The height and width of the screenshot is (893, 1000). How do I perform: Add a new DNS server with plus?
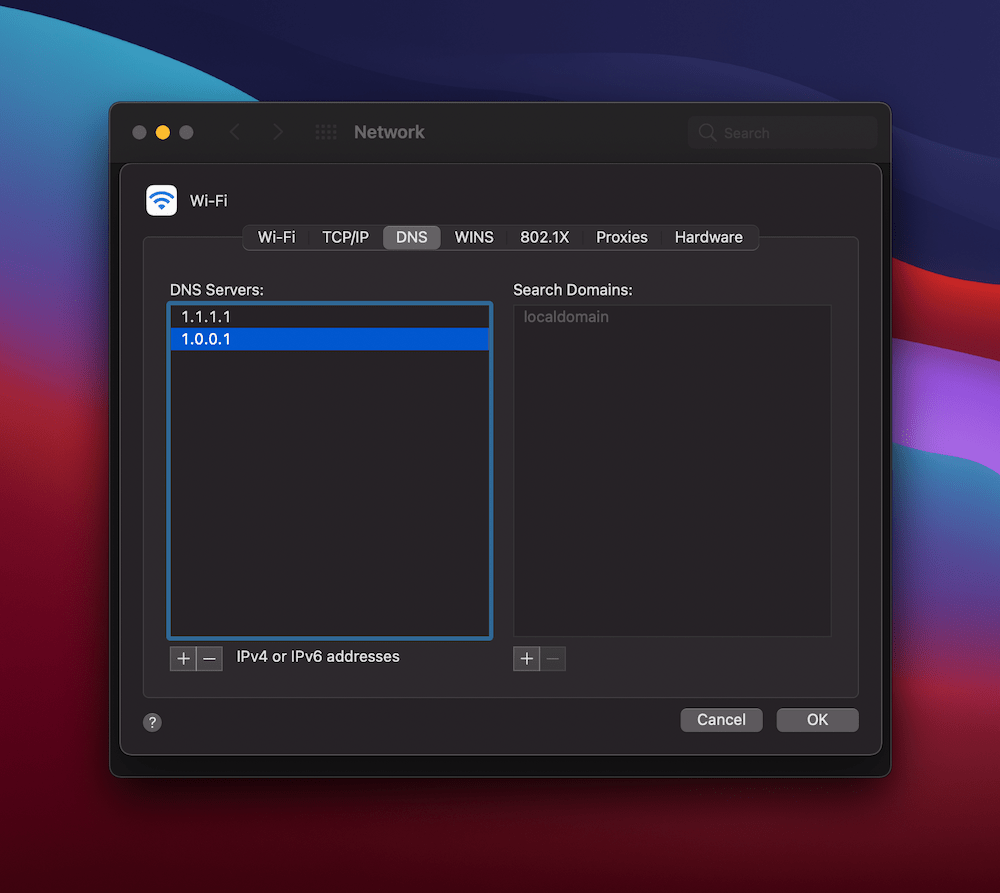(183, 658)
